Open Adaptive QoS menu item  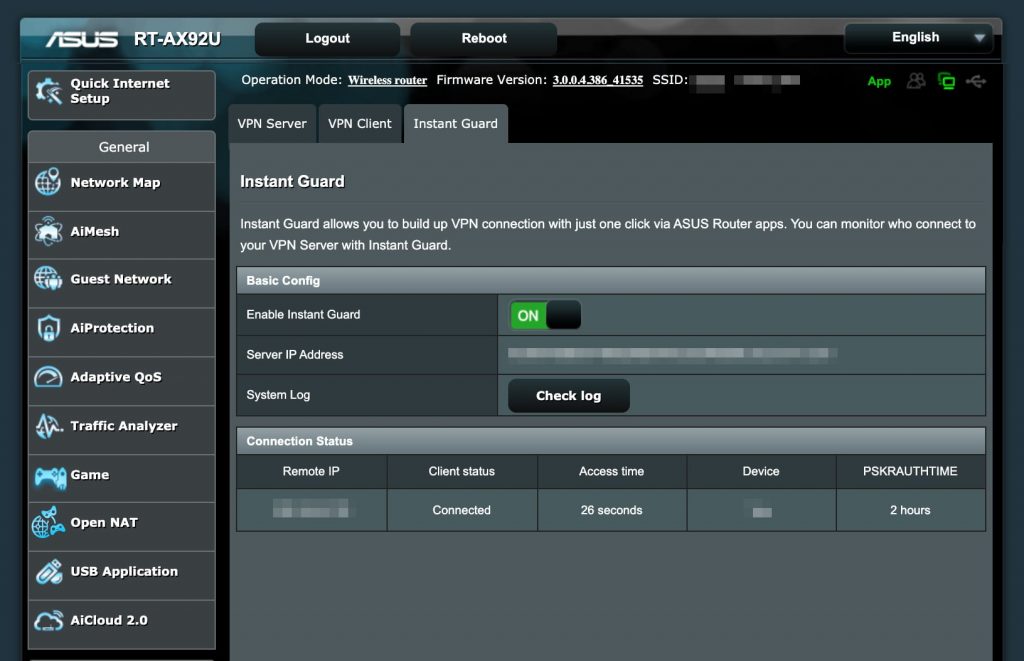(121, 381)
